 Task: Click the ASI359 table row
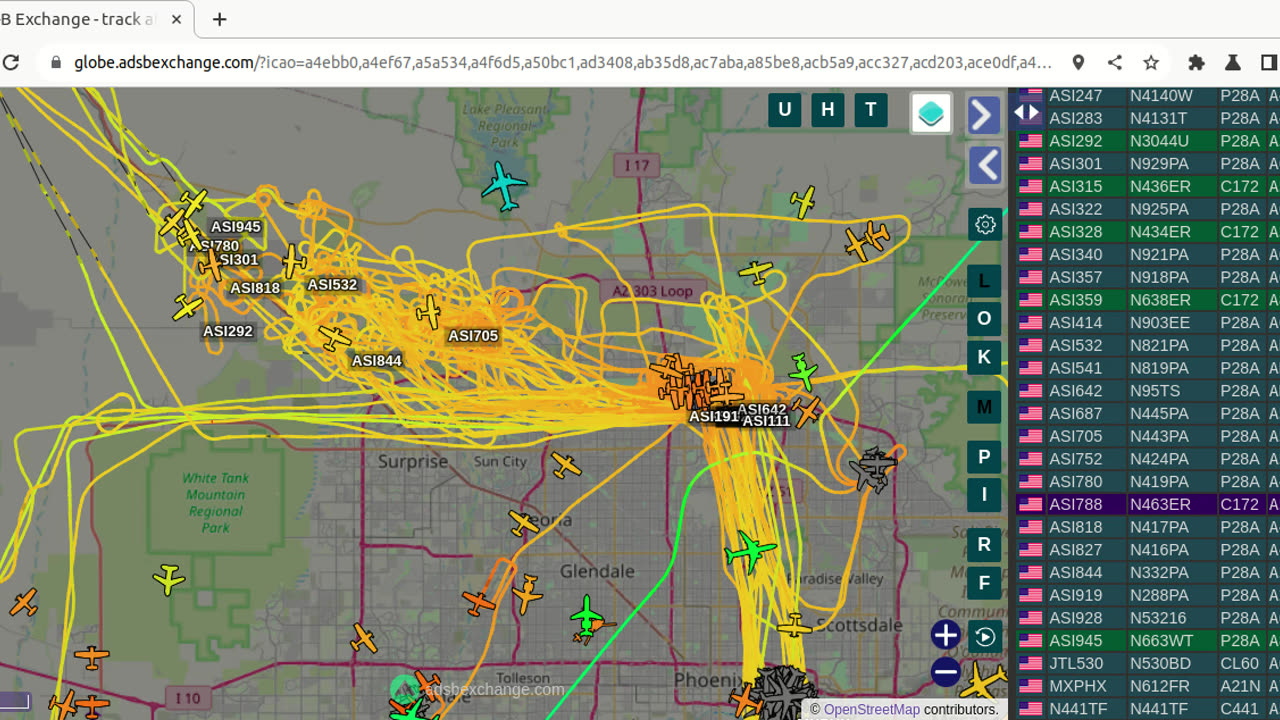(1147, 300)
